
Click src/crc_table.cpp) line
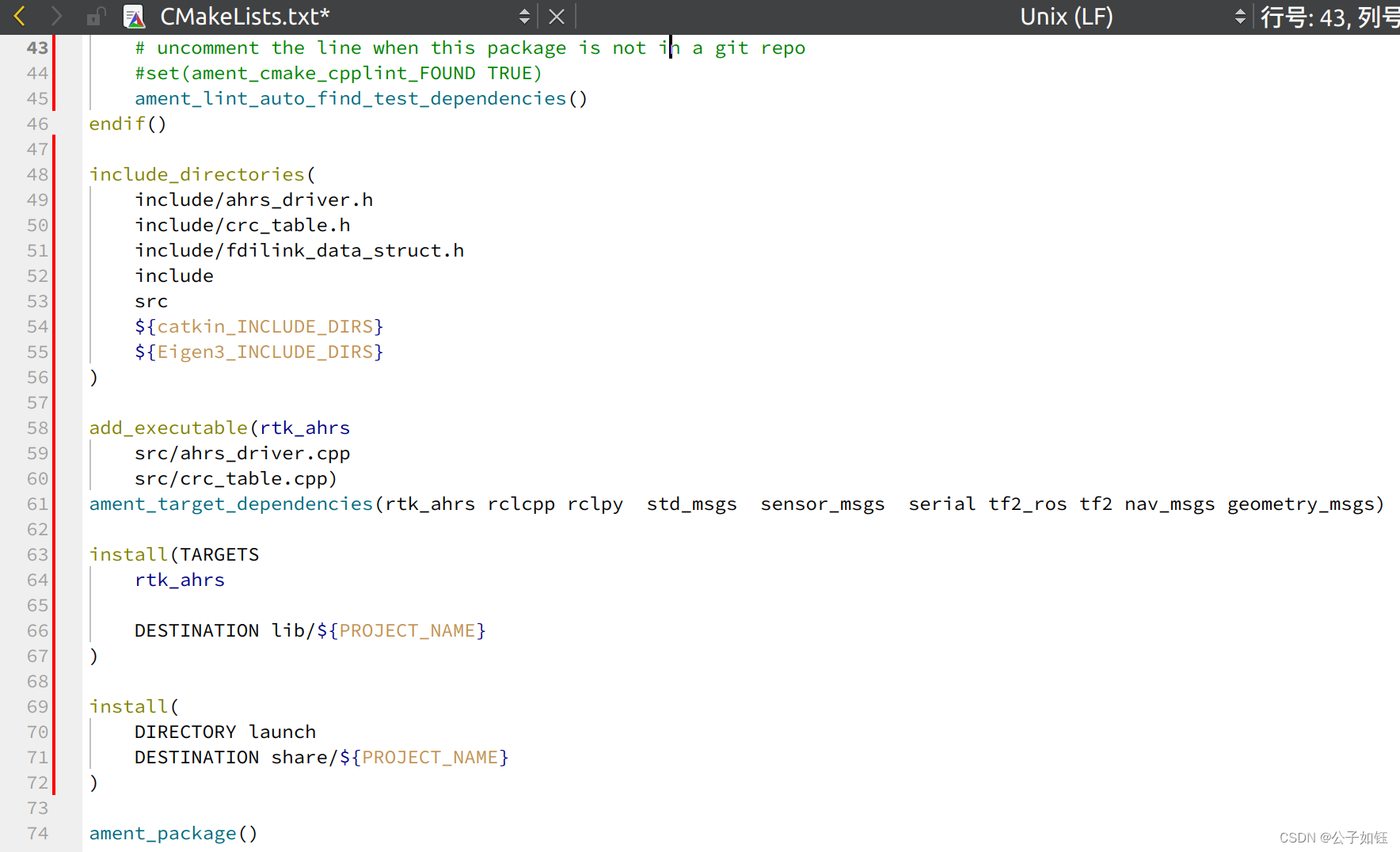236,478
